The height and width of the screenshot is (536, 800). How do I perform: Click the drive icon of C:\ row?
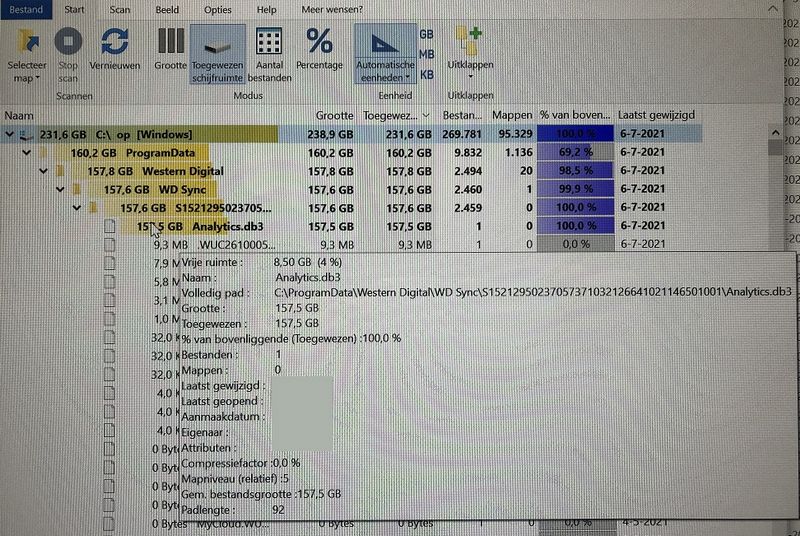(x=26, y=135)
